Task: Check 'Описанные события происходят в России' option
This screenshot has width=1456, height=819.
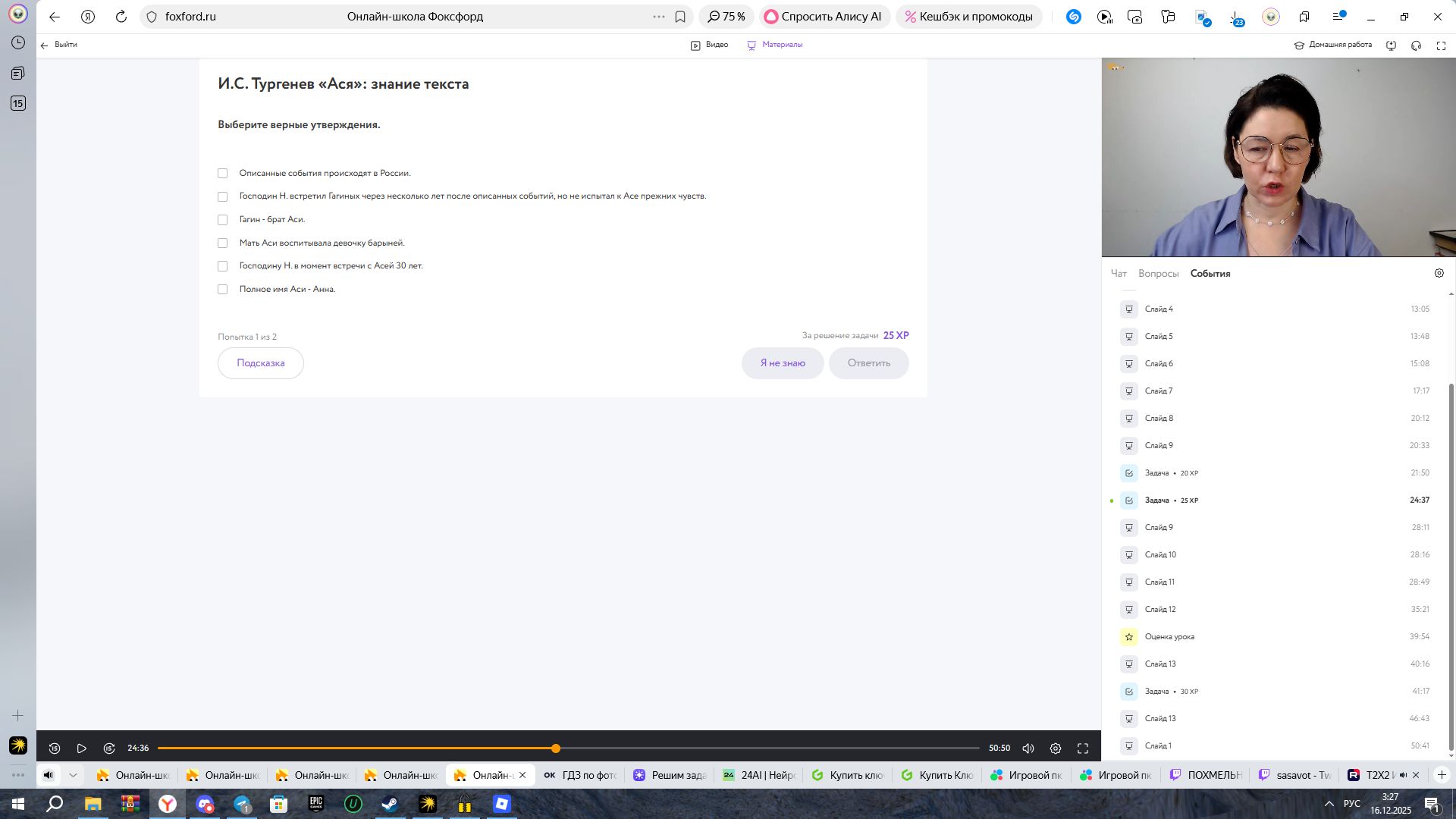Action: [x=222, y=174]
